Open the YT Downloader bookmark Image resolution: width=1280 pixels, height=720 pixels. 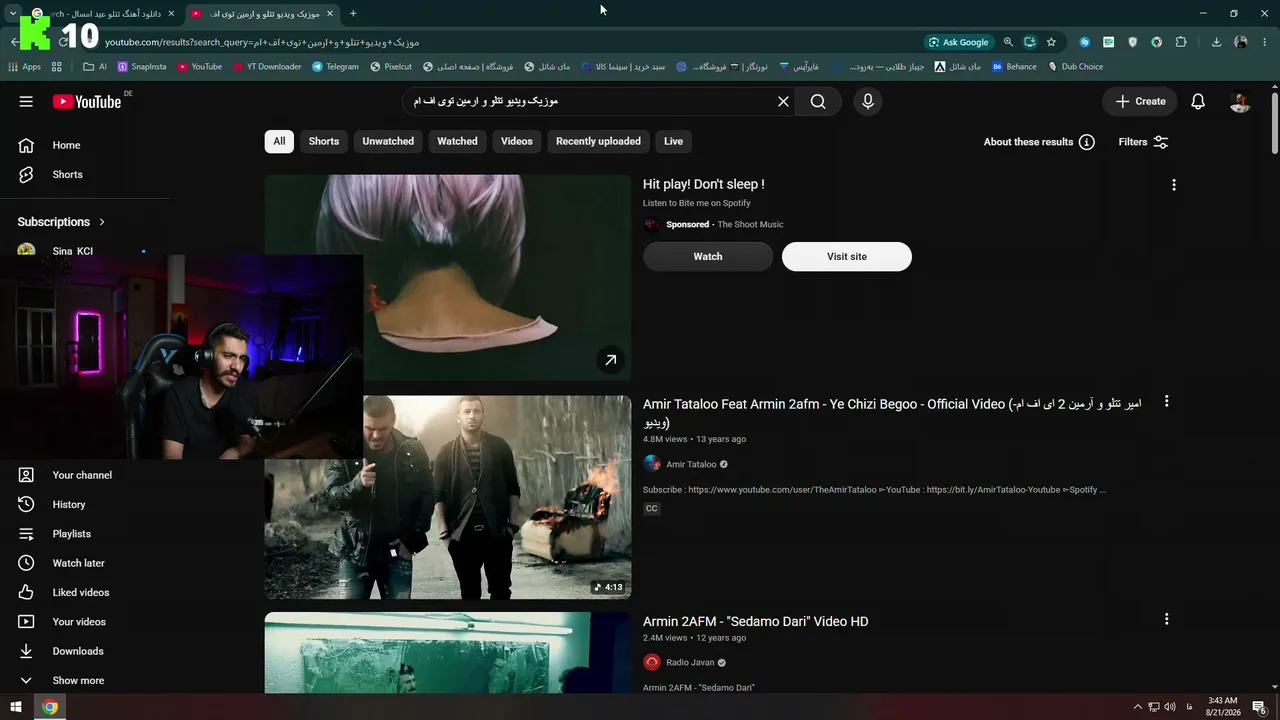pyautogui.click(x=267, y=67)
